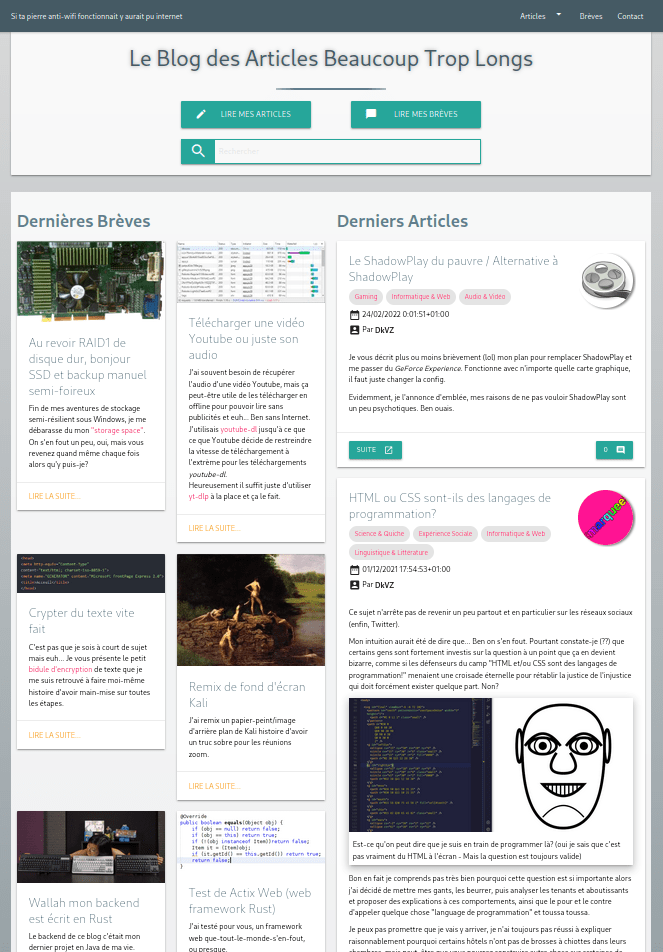The image size is (663, 952).
Task: Open 'Lire la suite' for the RAID1 brève
Action: 54,496
